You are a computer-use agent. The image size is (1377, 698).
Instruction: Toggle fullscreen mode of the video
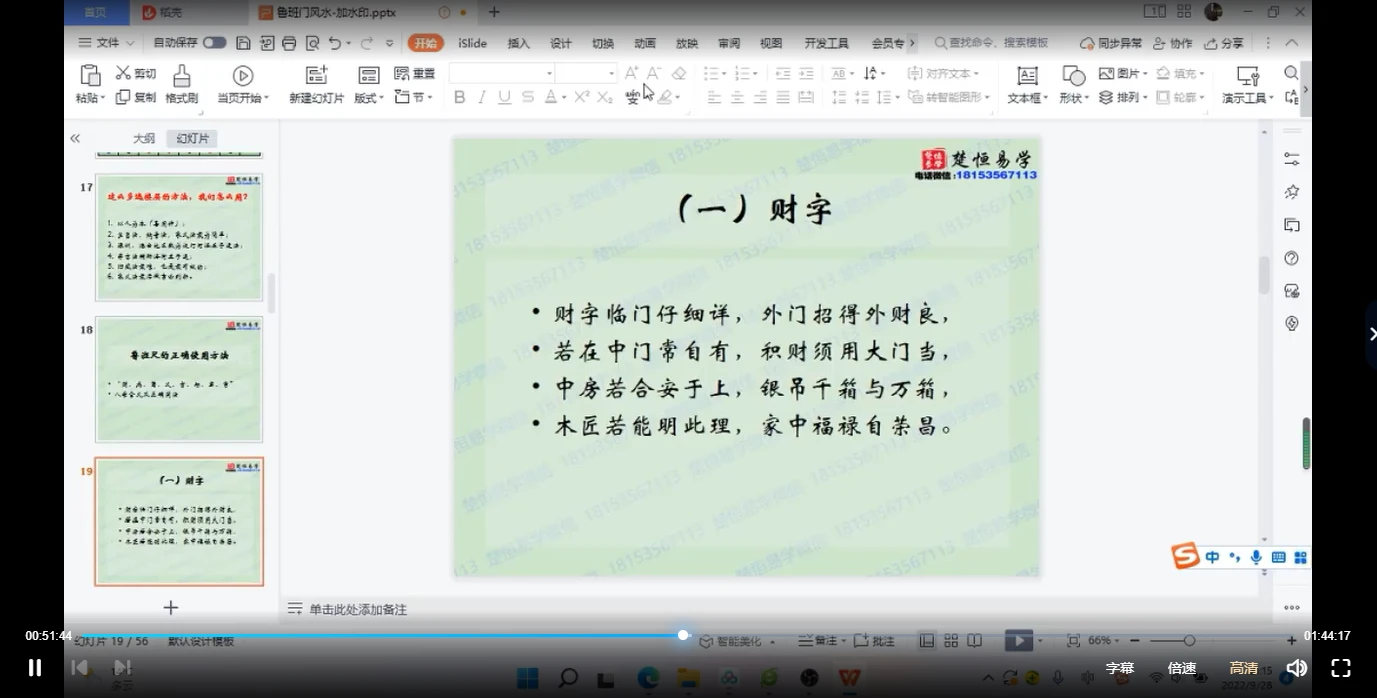click(1341, 668)
